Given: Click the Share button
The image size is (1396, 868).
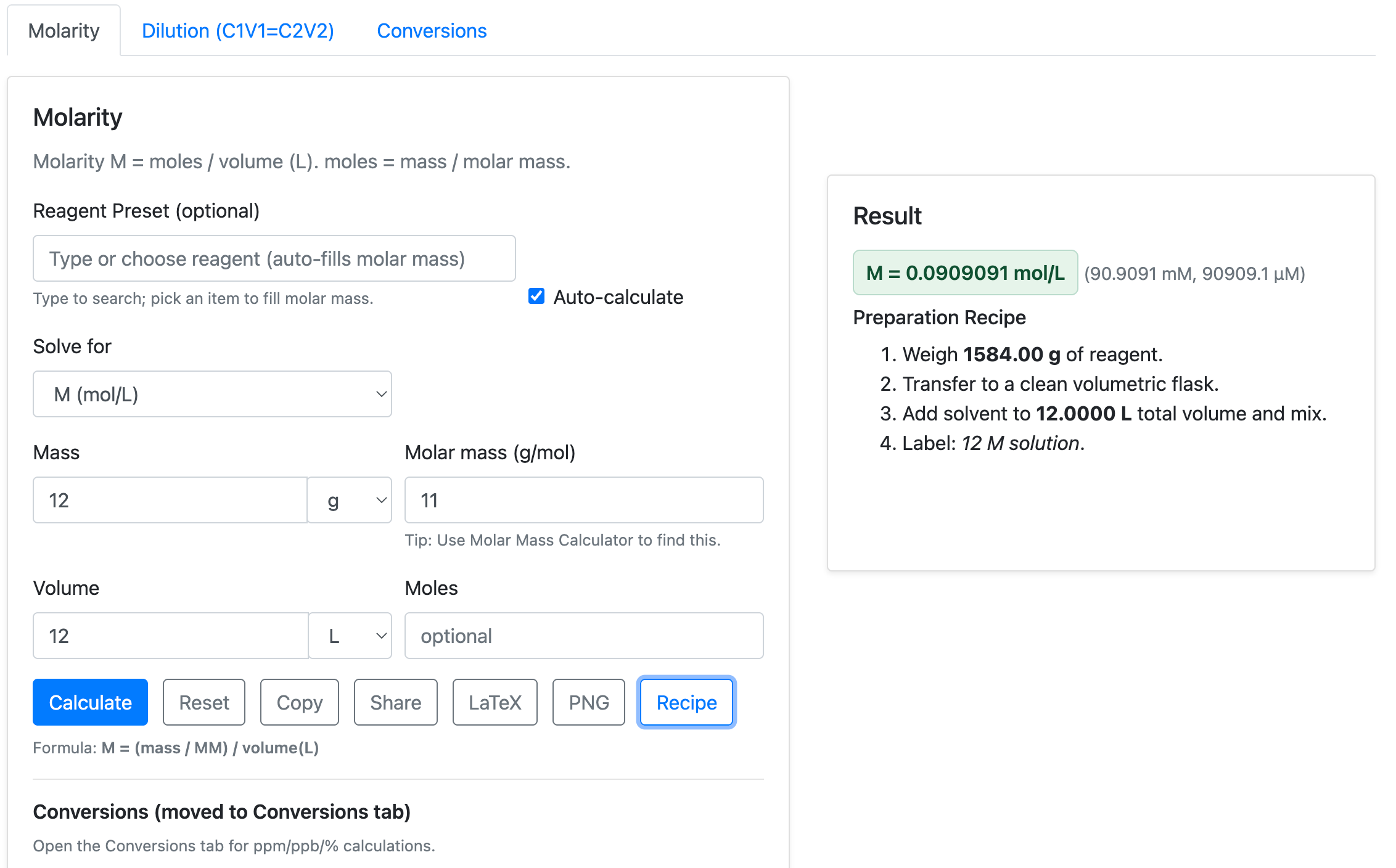Looking at the screenshot, I should [396, 702].
